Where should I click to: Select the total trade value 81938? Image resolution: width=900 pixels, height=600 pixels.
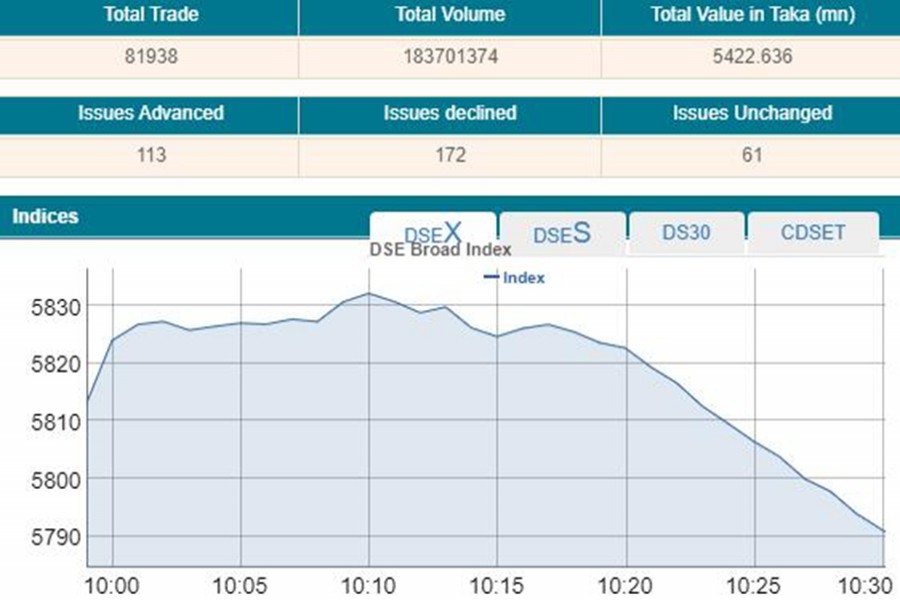(x=153, y=57)
